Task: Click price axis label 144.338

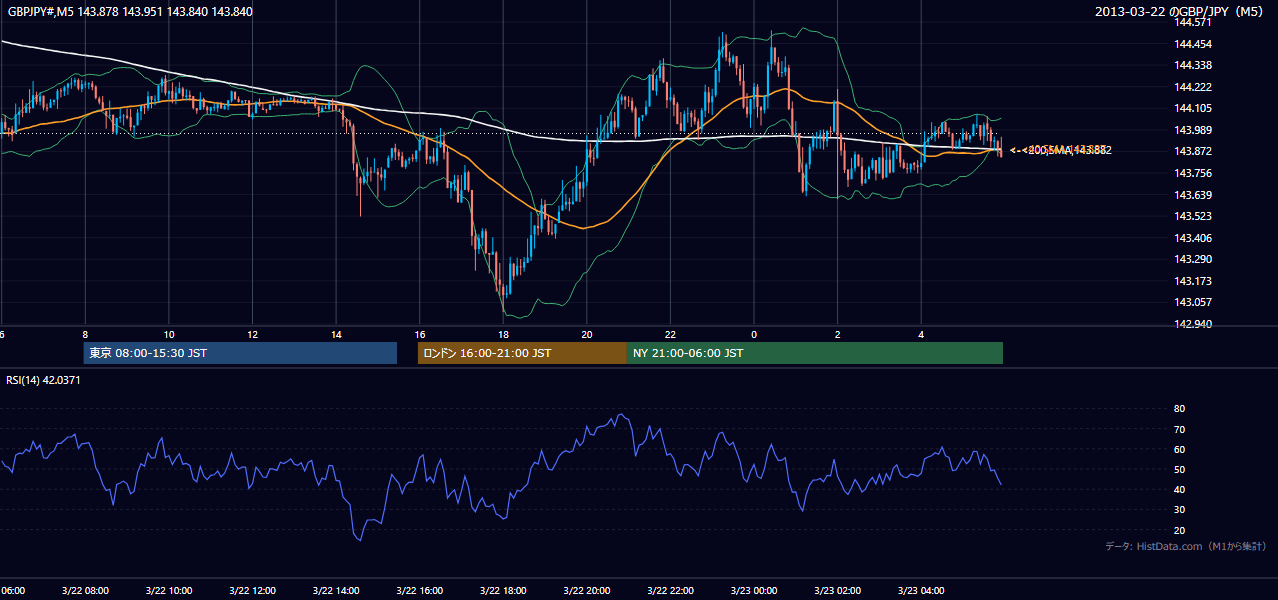Action: click(1194, 65)
